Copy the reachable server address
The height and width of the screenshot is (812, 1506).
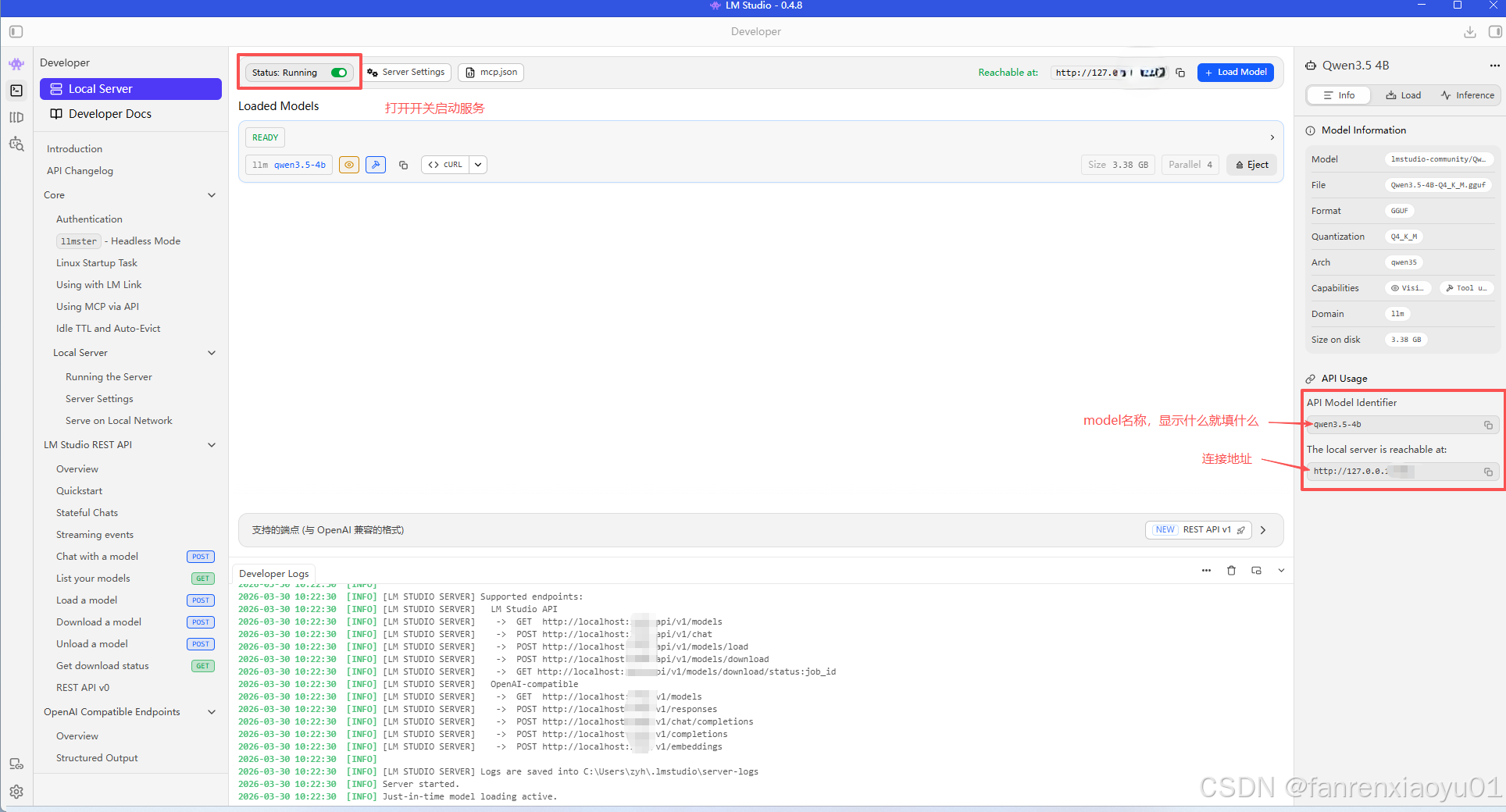click(x=1180, y=73)
